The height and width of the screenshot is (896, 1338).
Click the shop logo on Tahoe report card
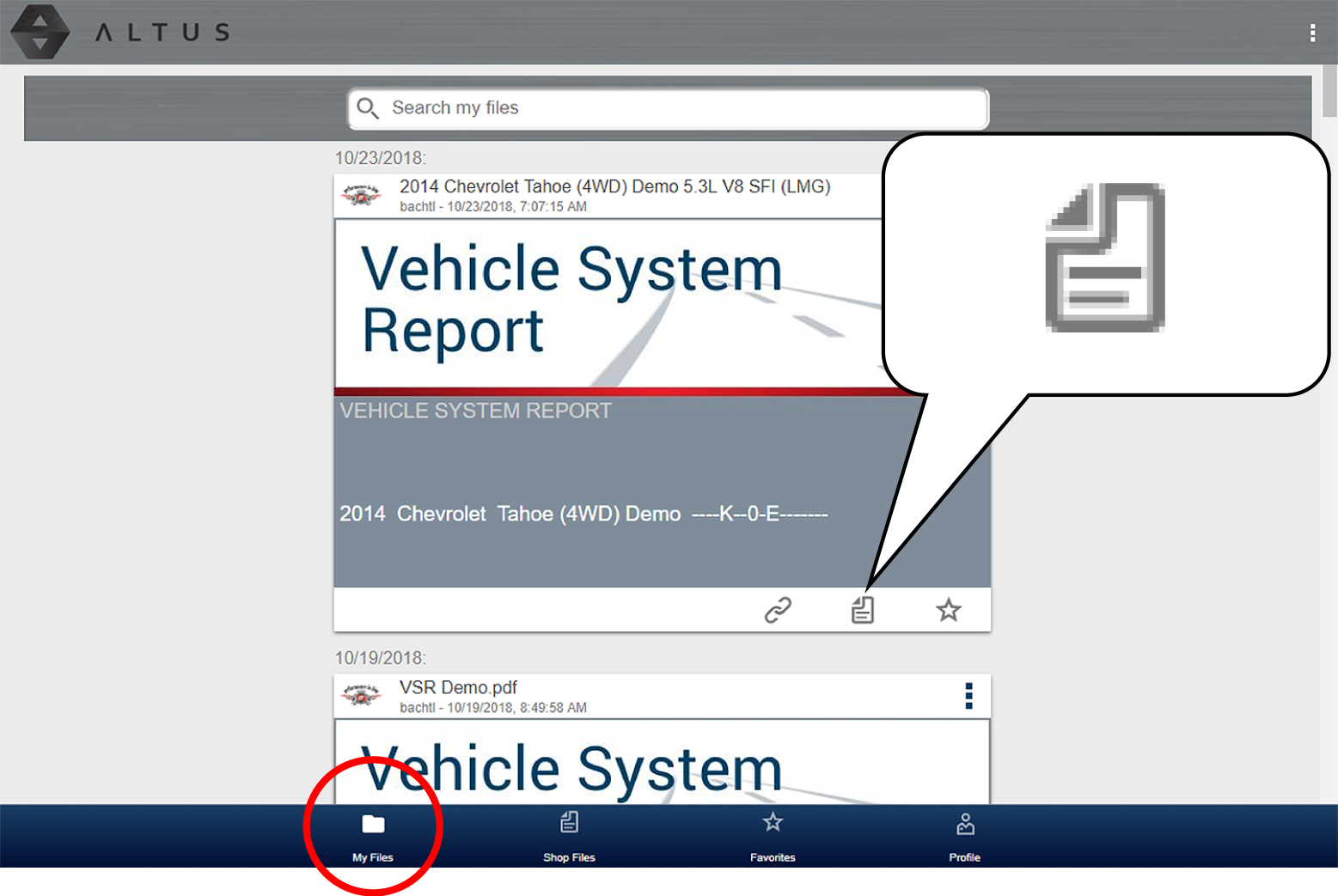click(x=361, y=196)
